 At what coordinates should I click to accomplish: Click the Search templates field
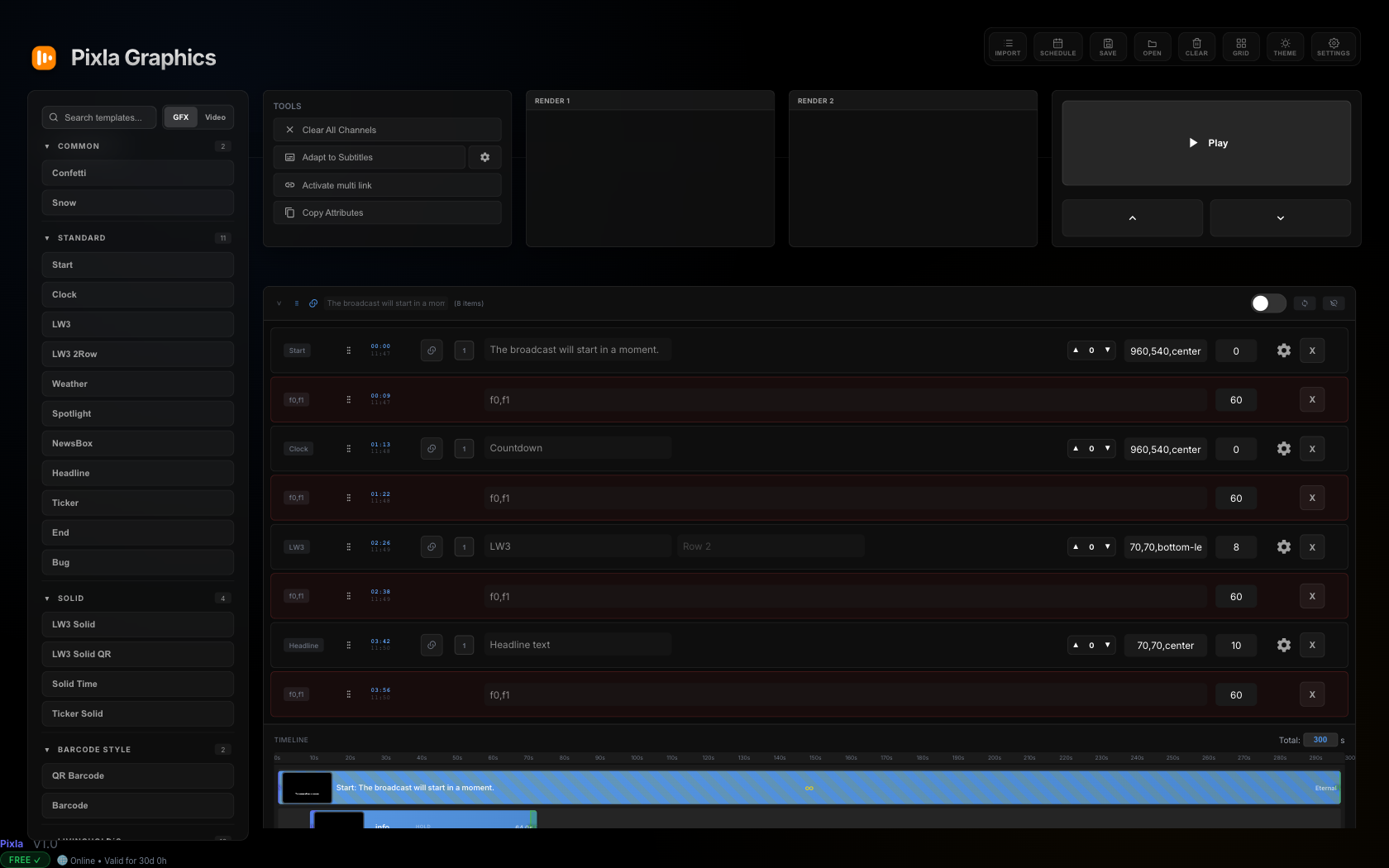(x=99, y=117)
